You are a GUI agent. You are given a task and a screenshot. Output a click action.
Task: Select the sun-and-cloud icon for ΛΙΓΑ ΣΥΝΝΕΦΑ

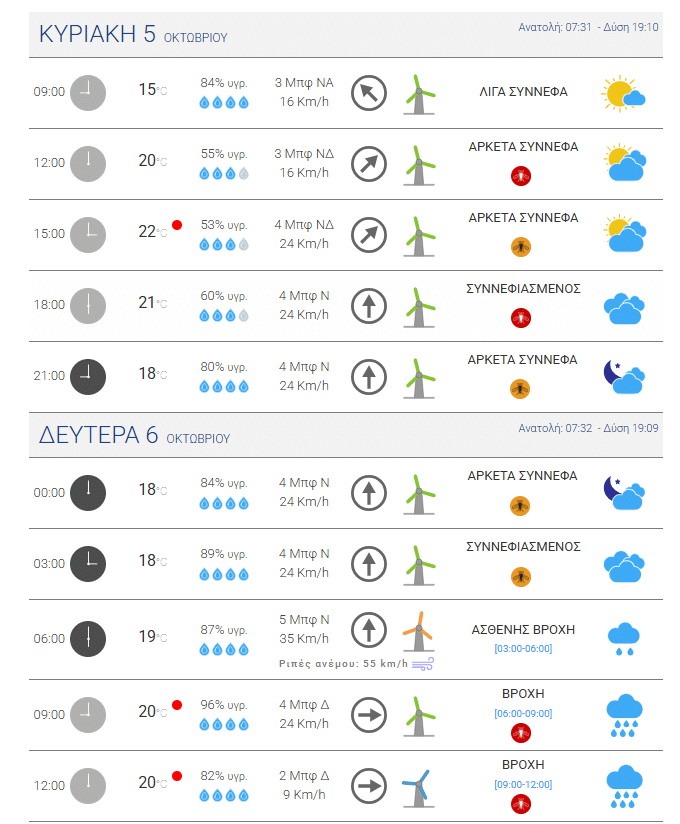tap(624, 93)
